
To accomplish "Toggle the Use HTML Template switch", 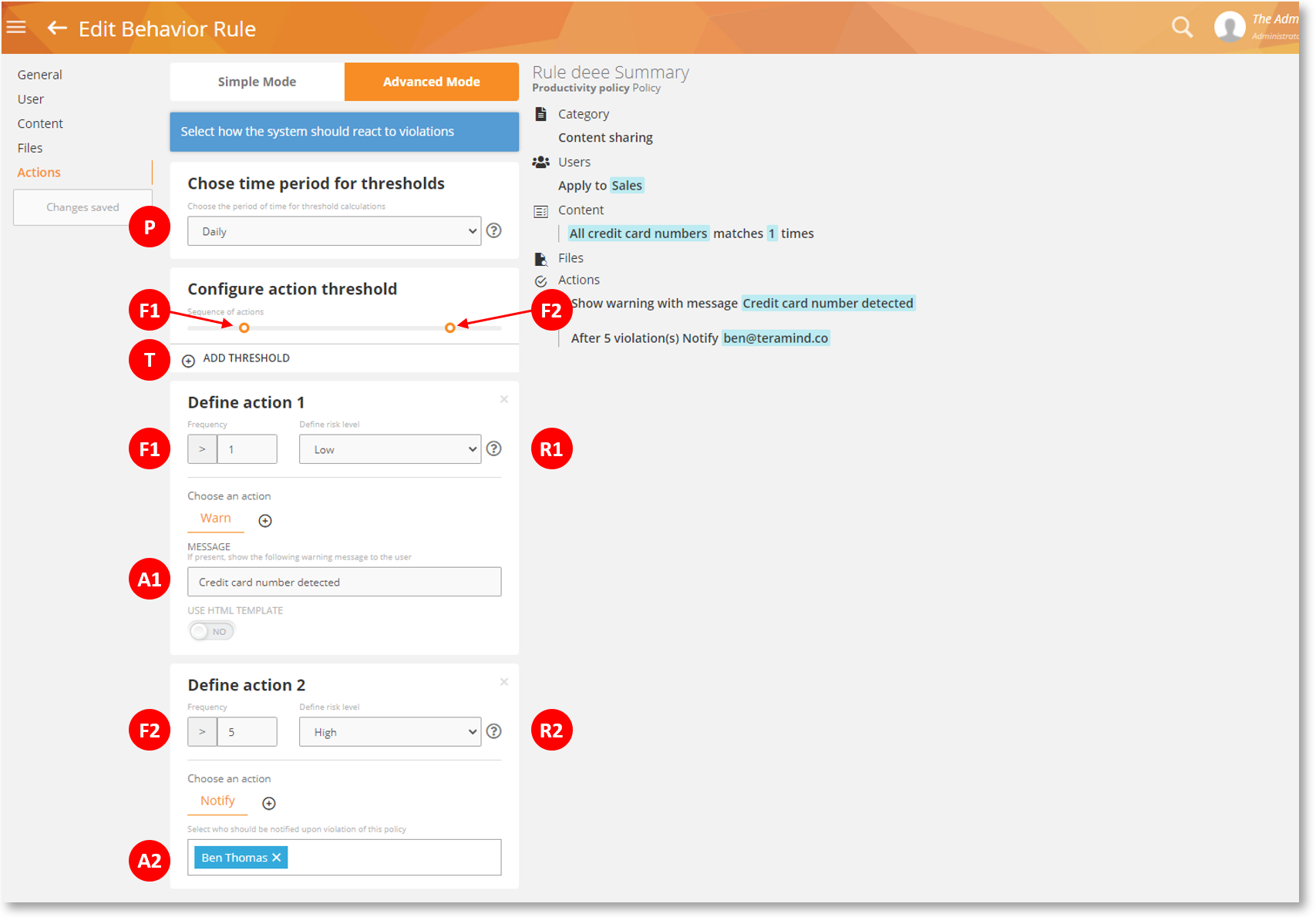I will 211,632.
